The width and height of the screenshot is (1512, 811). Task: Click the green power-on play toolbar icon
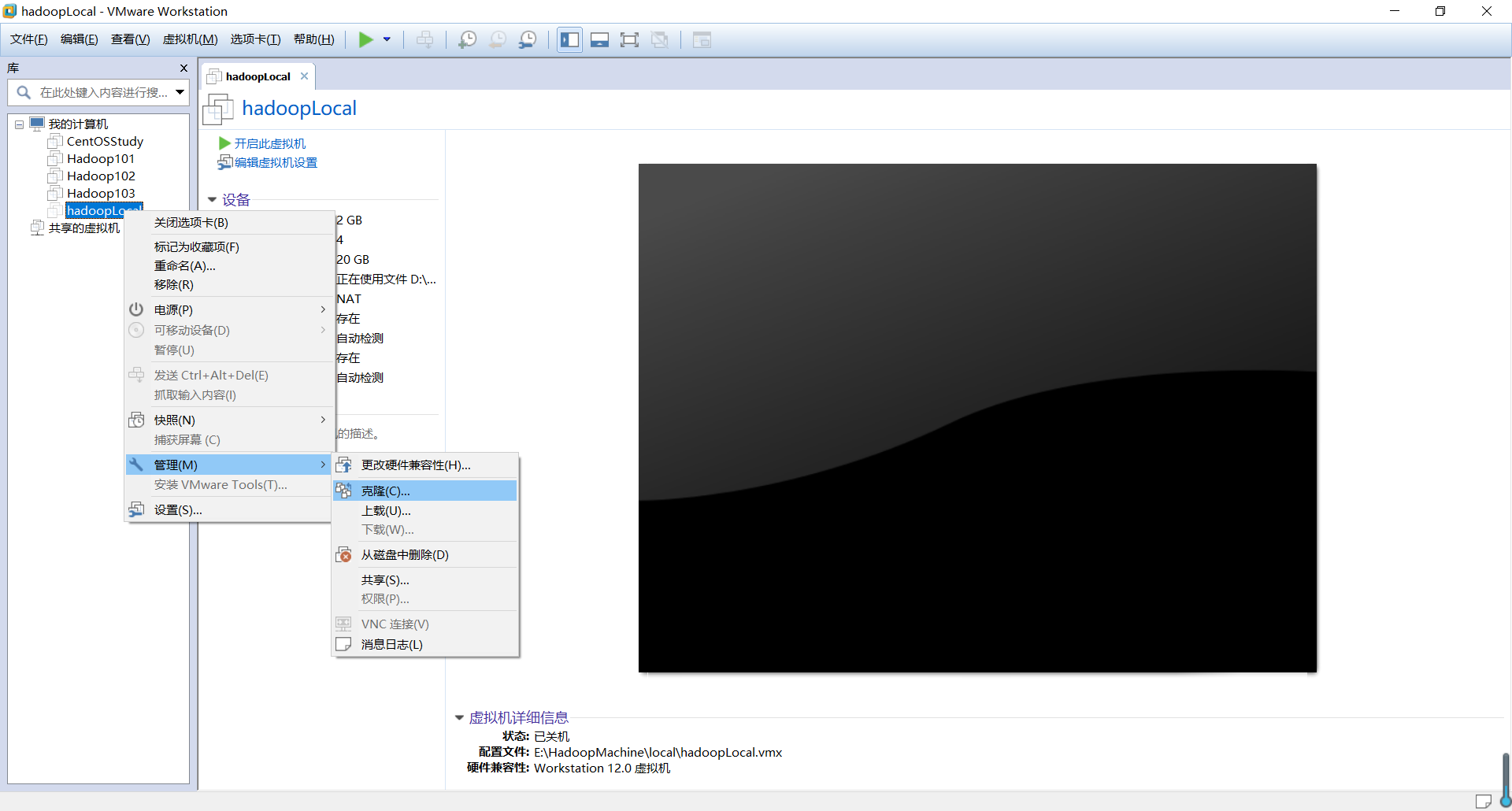click(366, 39)
